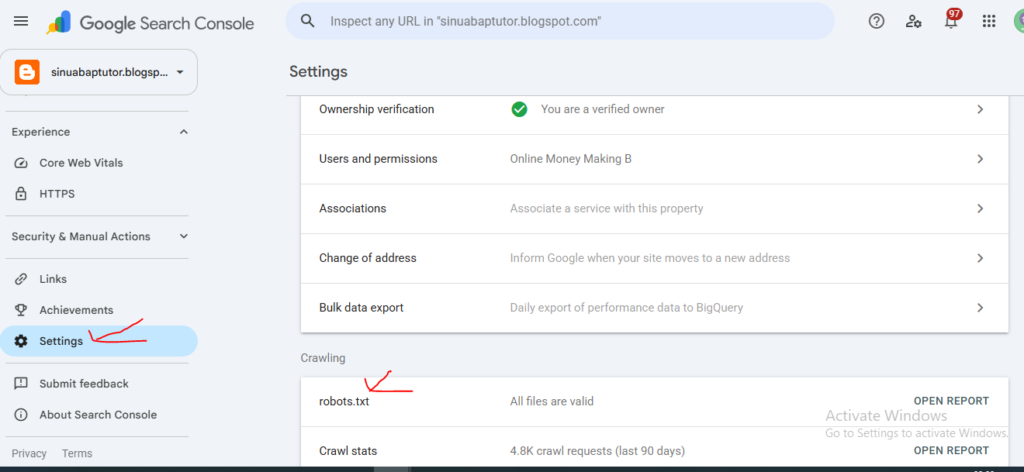Expand Change of address row arrow
Viewport: 1024px width, 472px height.
click(980, 258)
